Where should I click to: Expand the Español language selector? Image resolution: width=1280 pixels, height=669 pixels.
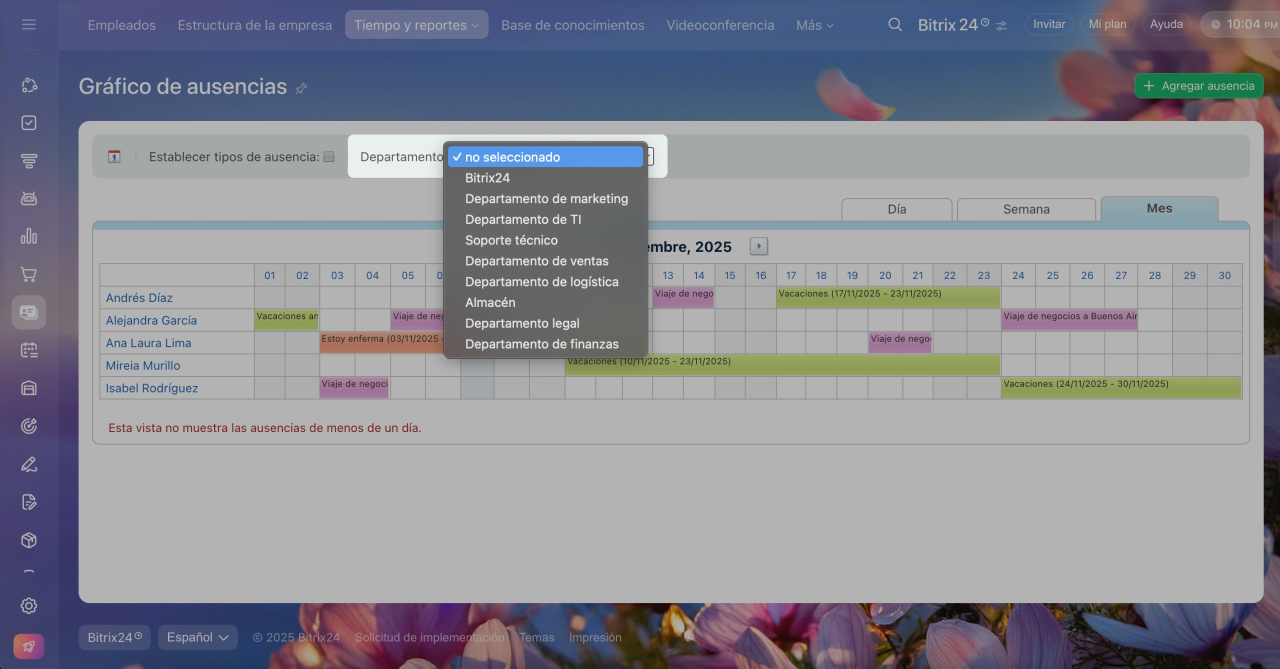199,637
